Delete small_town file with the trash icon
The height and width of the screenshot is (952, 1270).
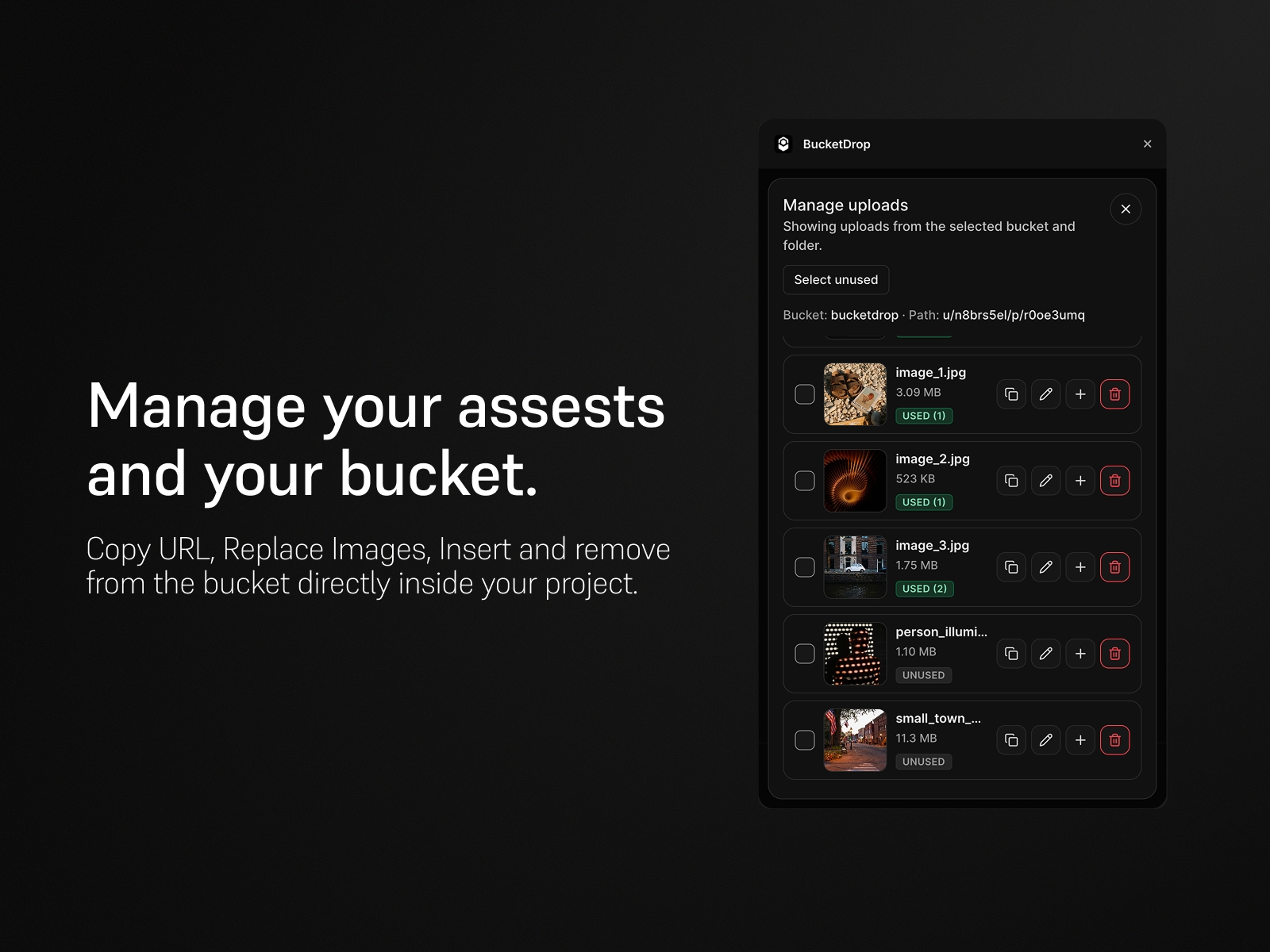pyautogui.click(x=1115, y=739)
